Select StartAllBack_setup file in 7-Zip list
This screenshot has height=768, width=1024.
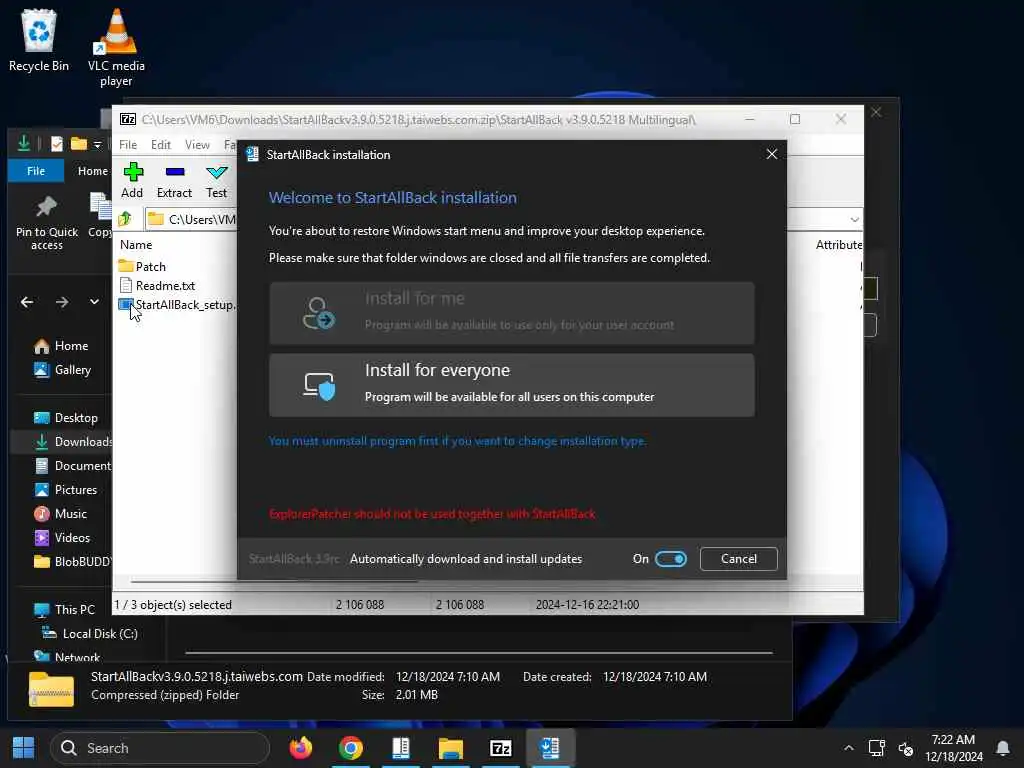[x=178, y=304]
